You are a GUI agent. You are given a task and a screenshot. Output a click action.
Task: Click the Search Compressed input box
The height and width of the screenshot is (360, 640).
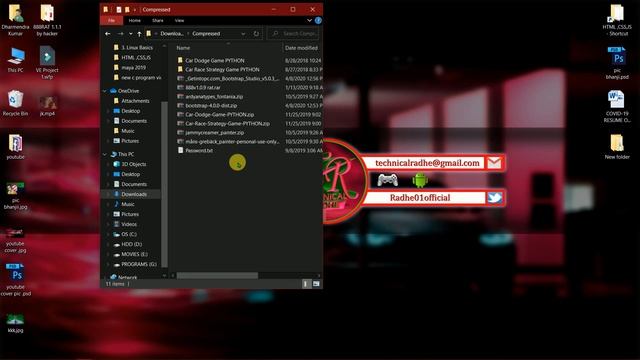click(293, 33)
